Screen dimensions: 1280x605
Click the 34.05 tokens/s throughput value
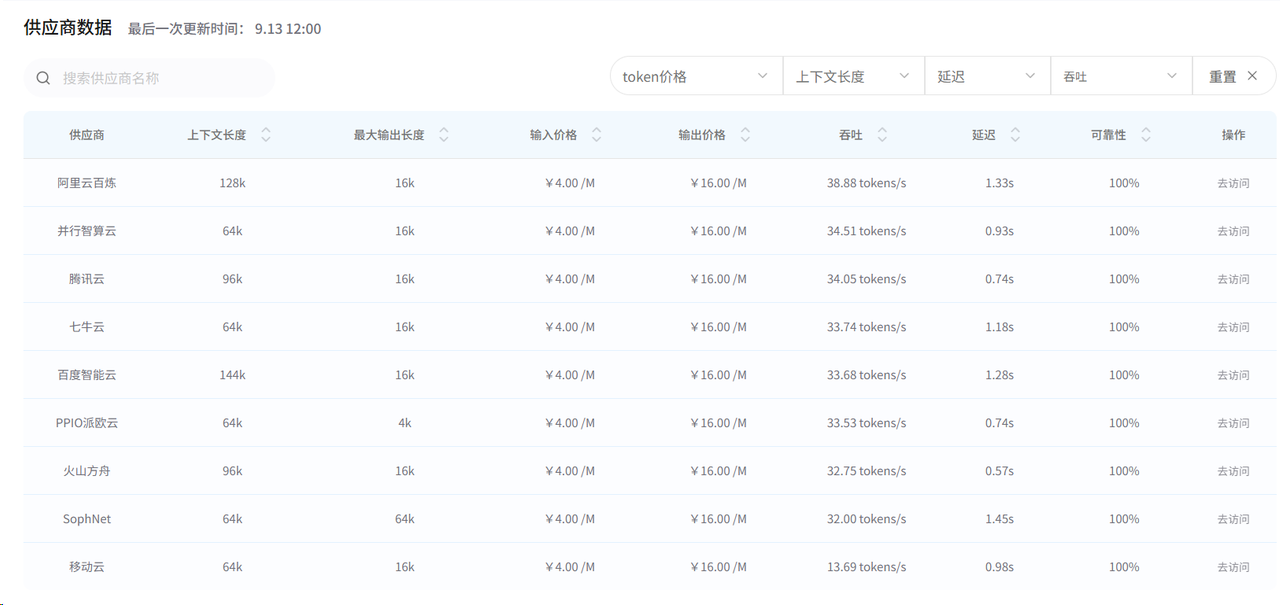[867, 279]
